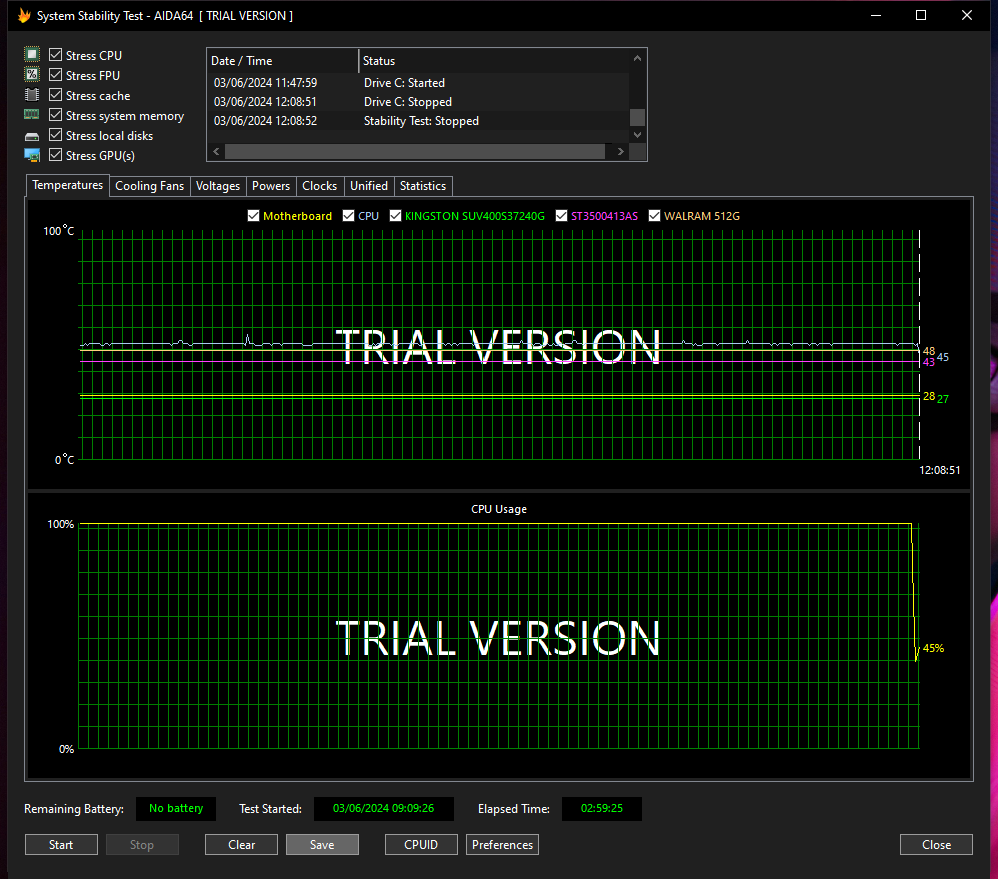The image size is (998, 879).
Task: Click the 'No battery' status field
Action: point(176,808)
